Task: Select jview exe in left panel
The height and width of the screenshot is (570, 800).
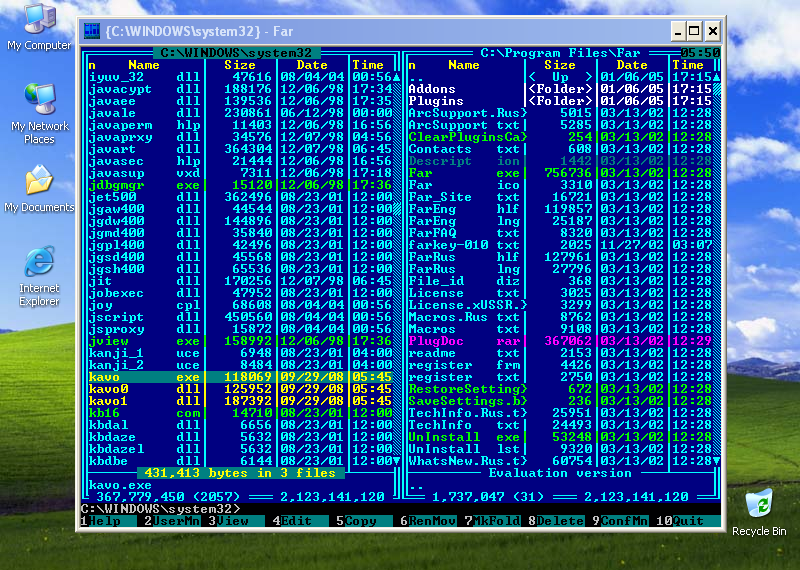Action: [x=240, y=341]
